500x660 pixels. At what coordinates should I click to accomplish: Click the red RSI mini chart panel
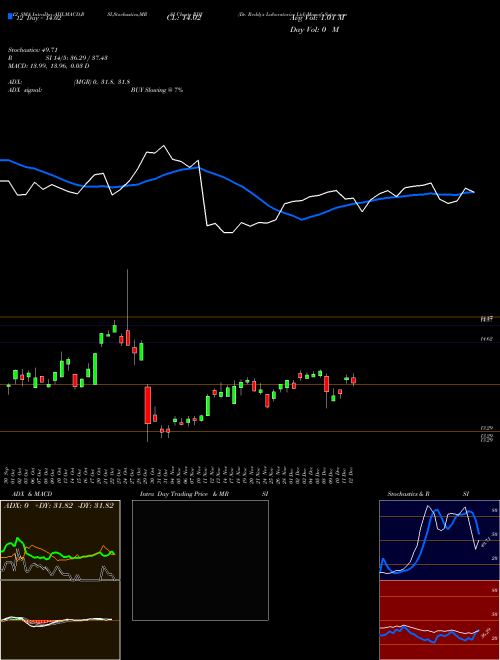point(439,620)
